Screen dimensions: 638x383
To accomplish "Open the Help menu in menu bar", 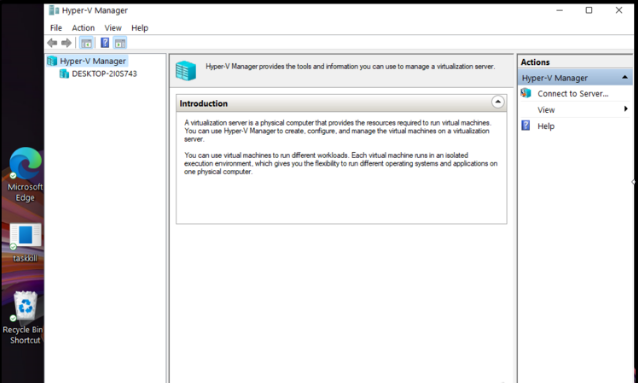I will pos(140,28).
